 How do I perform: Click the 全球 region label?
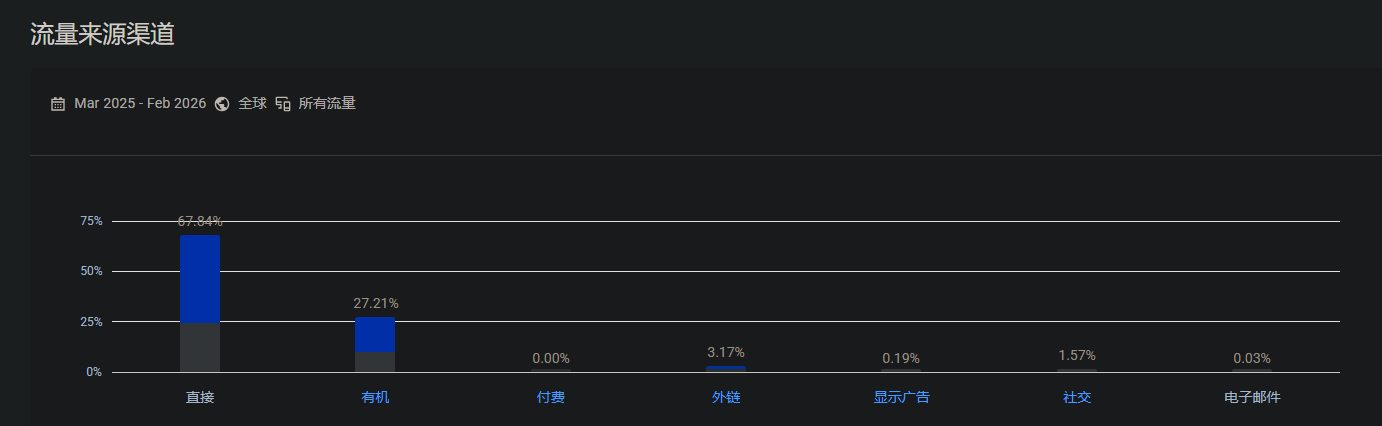pyautogui.click(x=252, y=104)
